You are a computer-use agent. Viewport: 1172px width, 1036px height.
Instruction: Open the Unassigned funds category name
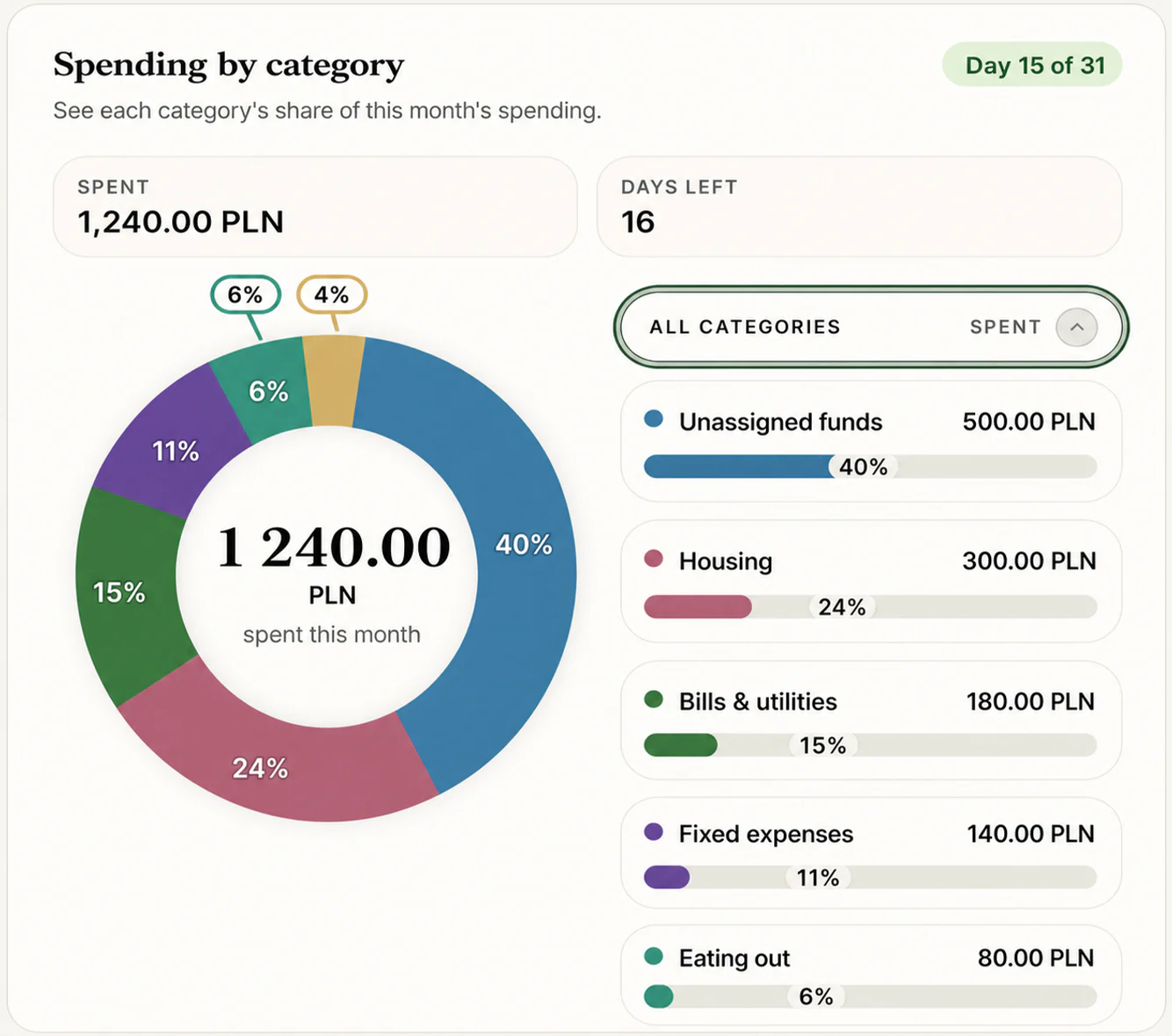pos(780,422)
